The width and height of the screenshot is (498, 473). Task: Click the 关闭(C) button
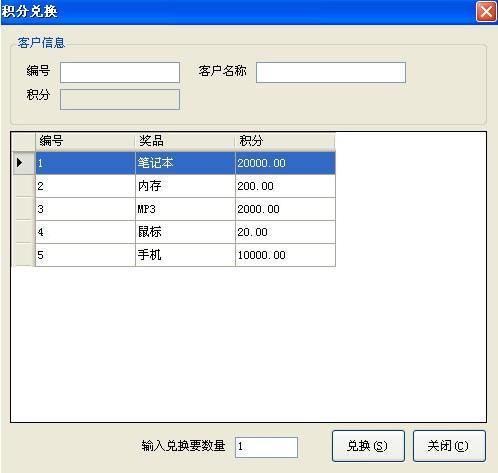click(x=449, y=446)
